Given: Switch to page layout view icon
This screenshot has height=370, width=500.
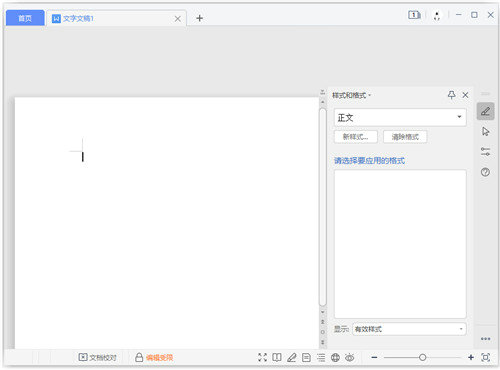Looking at the screenshot, I should point(306,357).
